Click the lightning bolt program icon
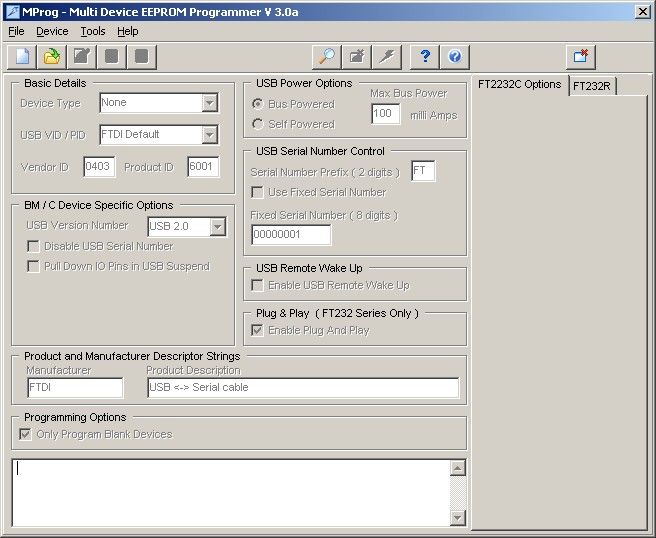The width and height of the screenshot is (656, 538). tap(387, 56)
